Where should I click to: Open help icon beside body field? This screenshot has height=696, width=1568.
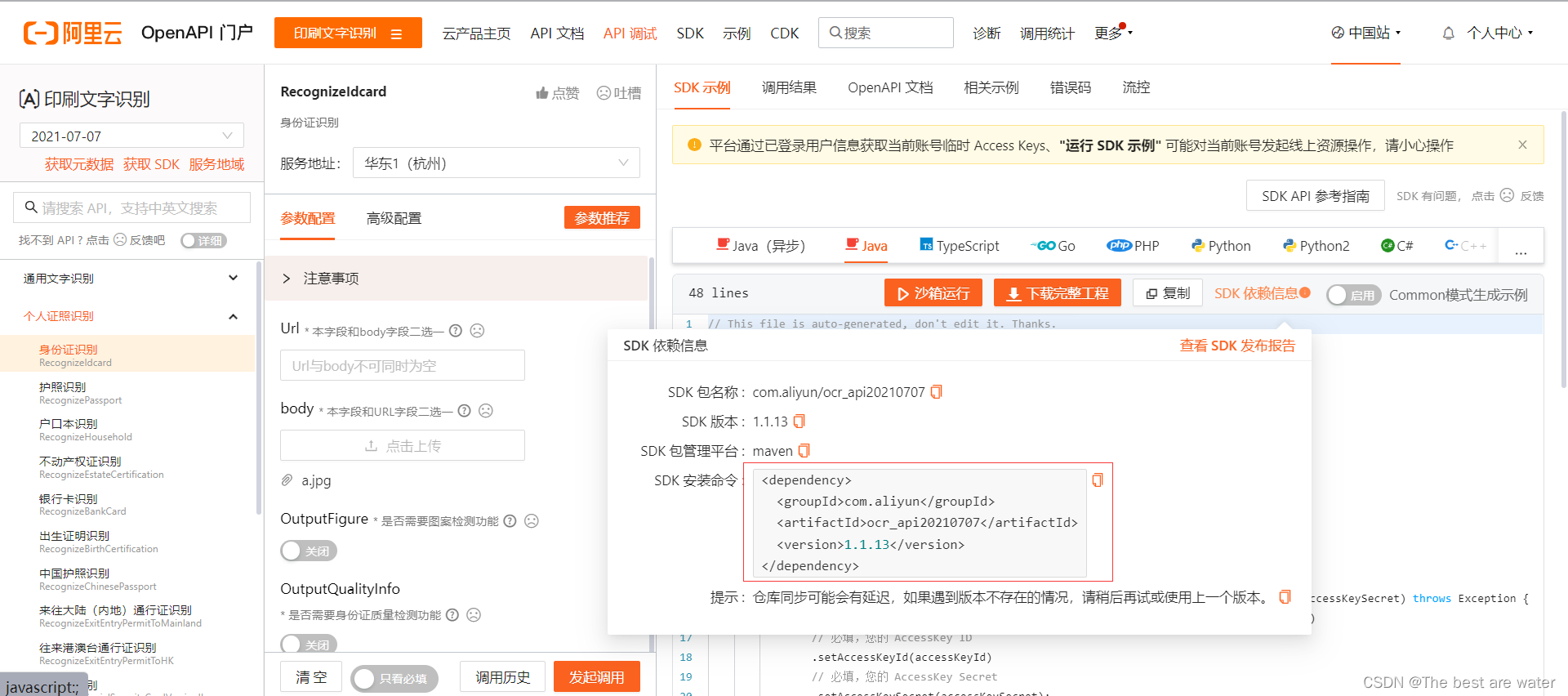pos(464,411)
